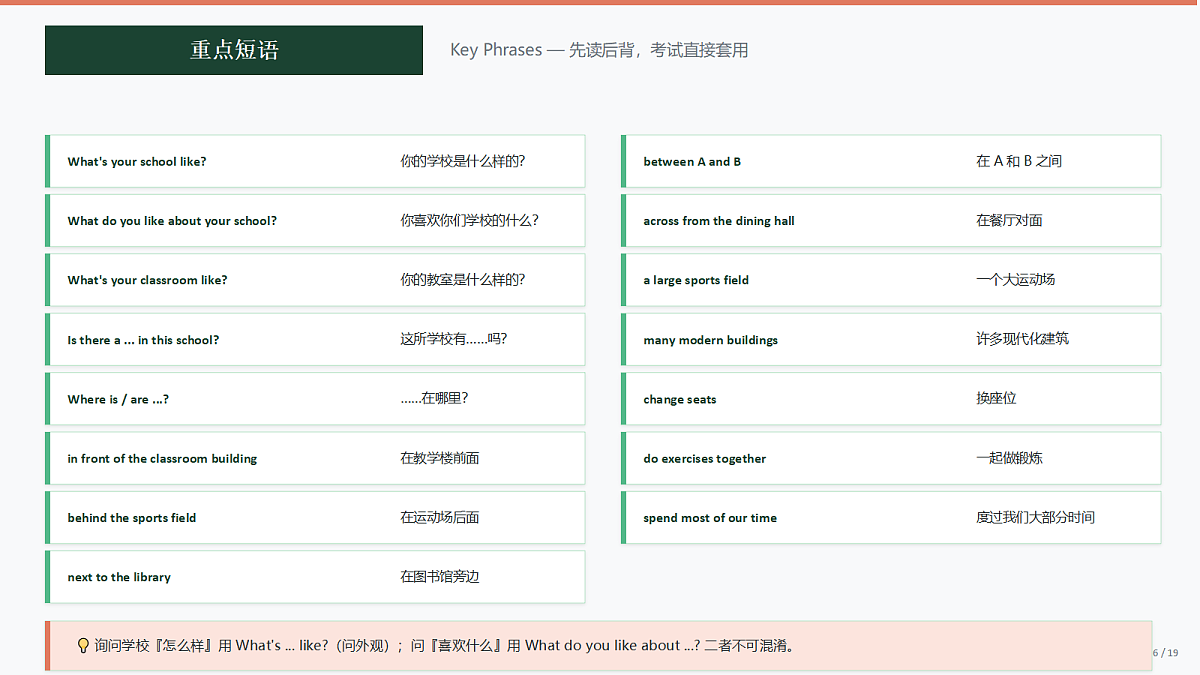Viewport: 1200px width, 675px height.
Task: Select translation ……在哪里?
Action: click(x=434, y=398)
